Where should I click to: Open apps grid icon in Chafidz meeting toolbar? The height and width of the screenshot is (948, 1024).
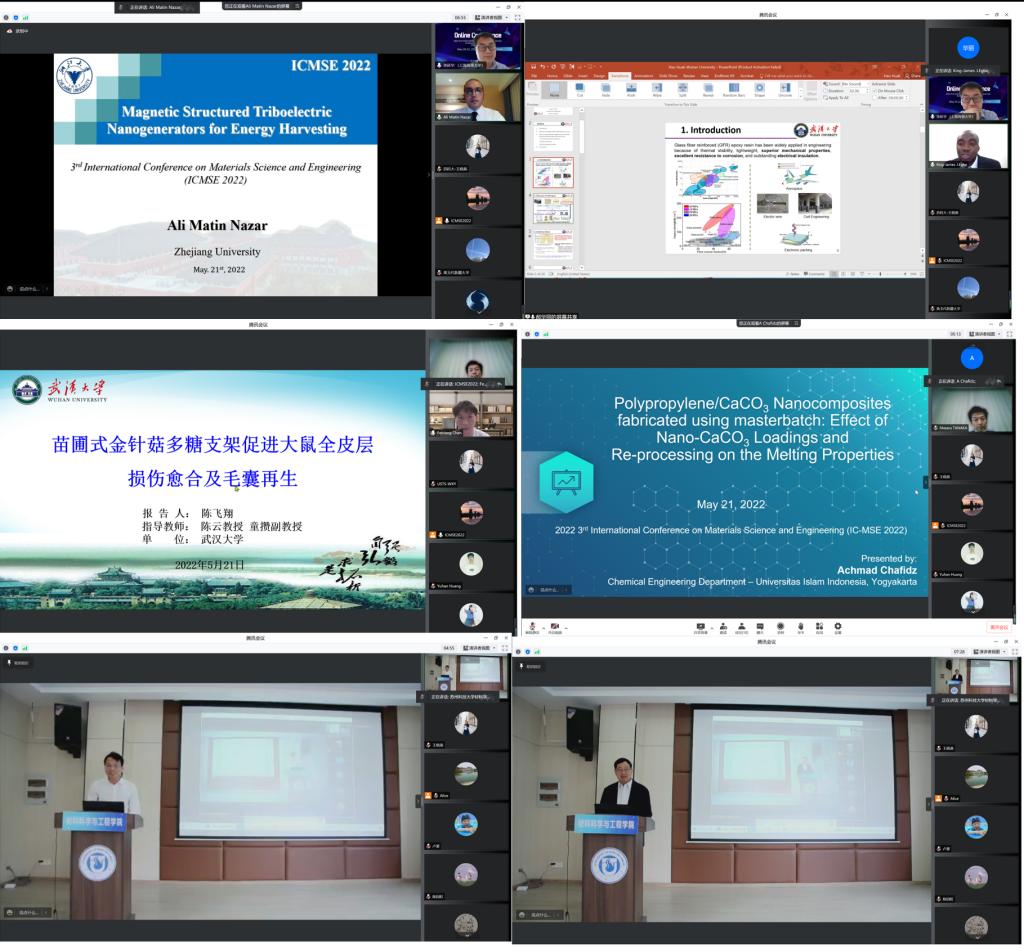tap(819, 628)
